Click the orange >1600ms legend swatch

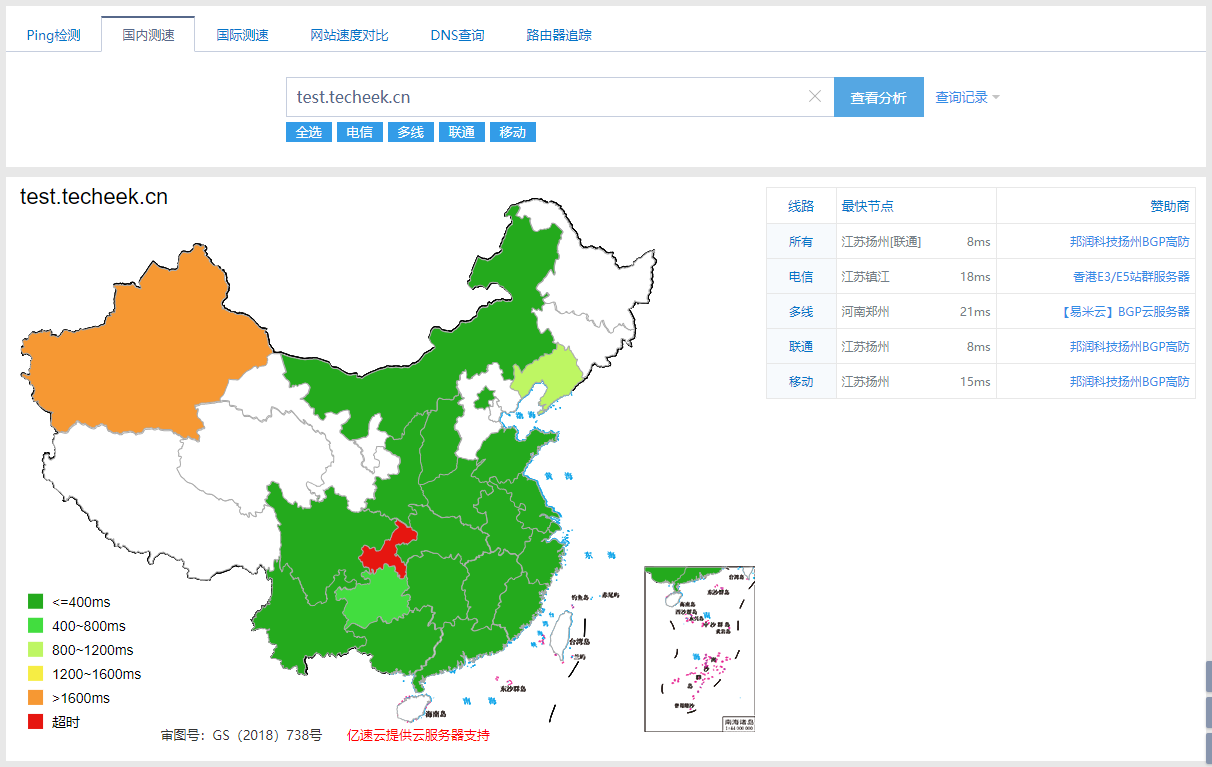pyautogui.click(x=35, y=698)
